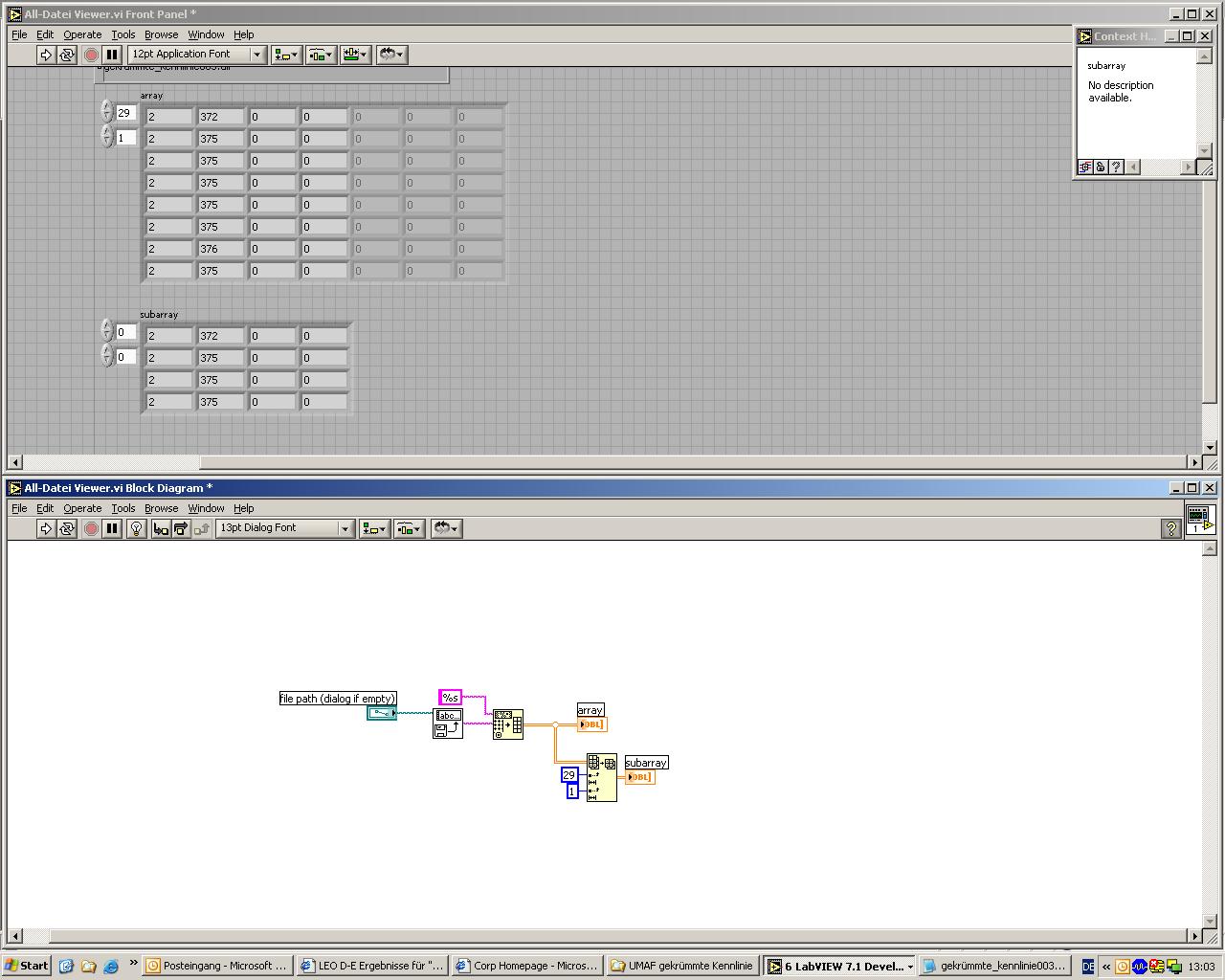1225x980 pixels.
Task: Click the VI icon pane in Block Diagram
Action: point(1200,519)
